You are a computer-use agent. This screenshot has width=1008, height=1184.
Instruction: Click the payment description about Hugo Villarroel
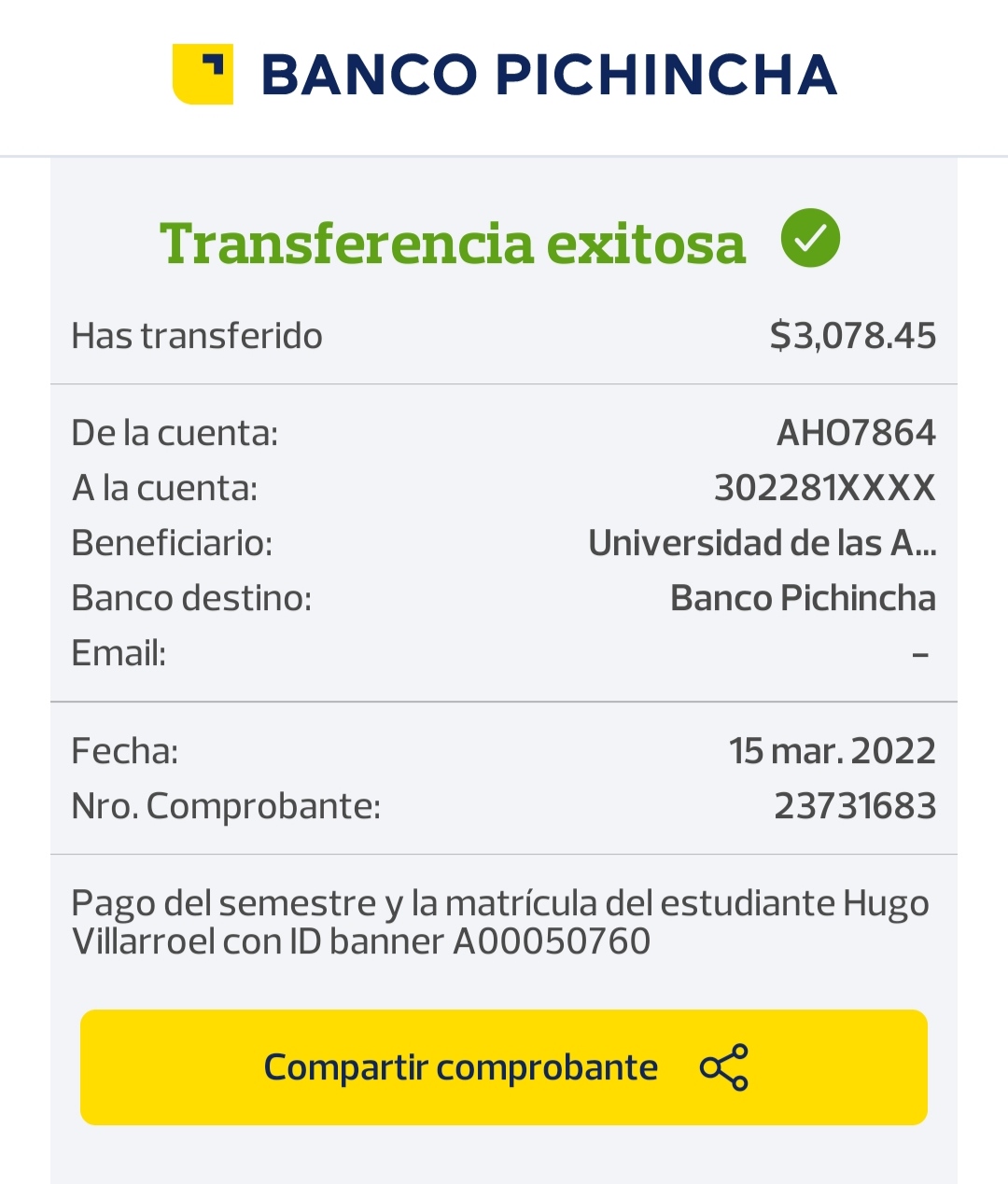[x=500, y=922]
